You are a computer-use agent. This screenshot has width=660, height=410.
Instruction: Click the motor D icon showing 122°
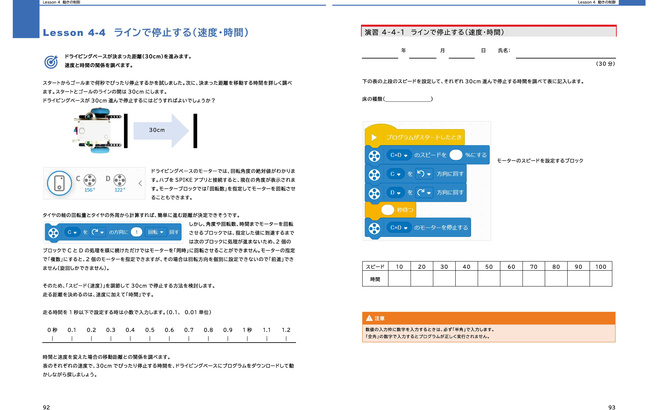(x=118, y=181)
